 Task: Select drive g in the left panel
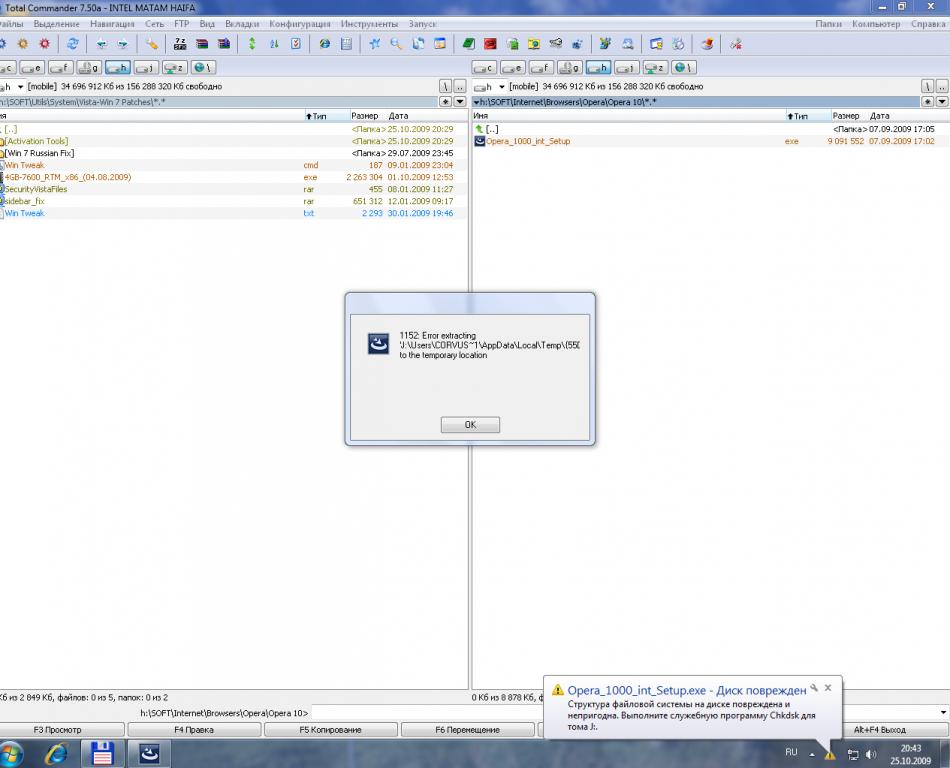coord(89,68)
